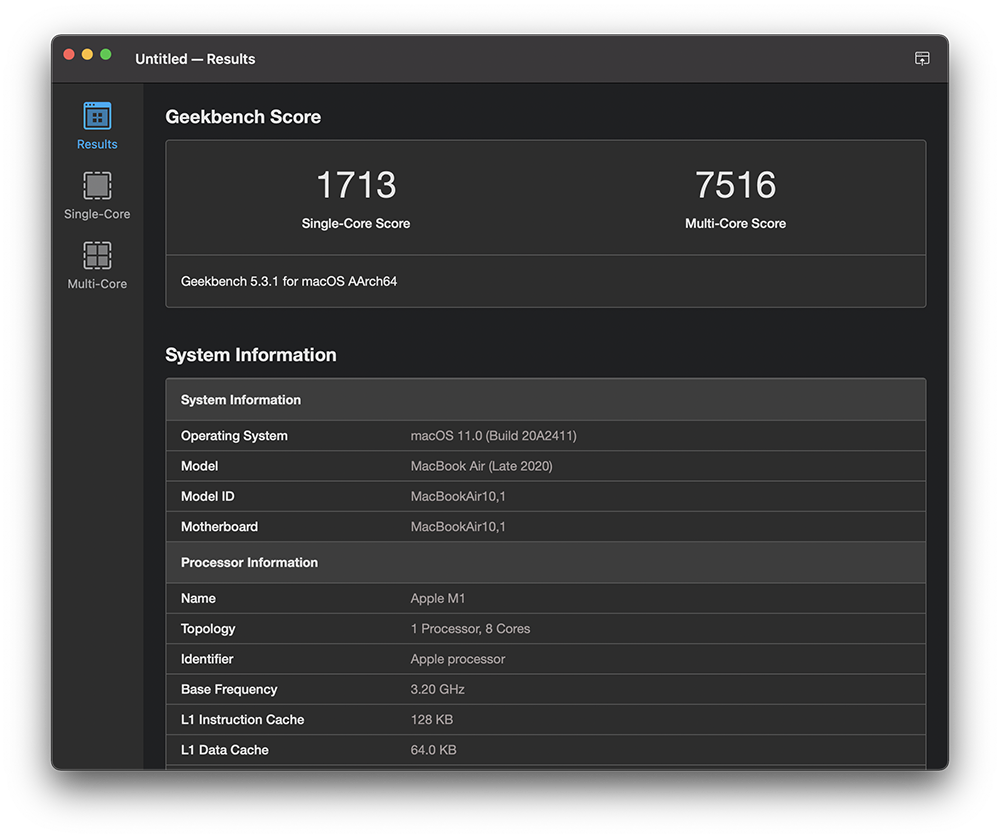This screenshot has width=1000, height=838.
Task: Click the large 'System Information' section heading
Action: (251, 355)
